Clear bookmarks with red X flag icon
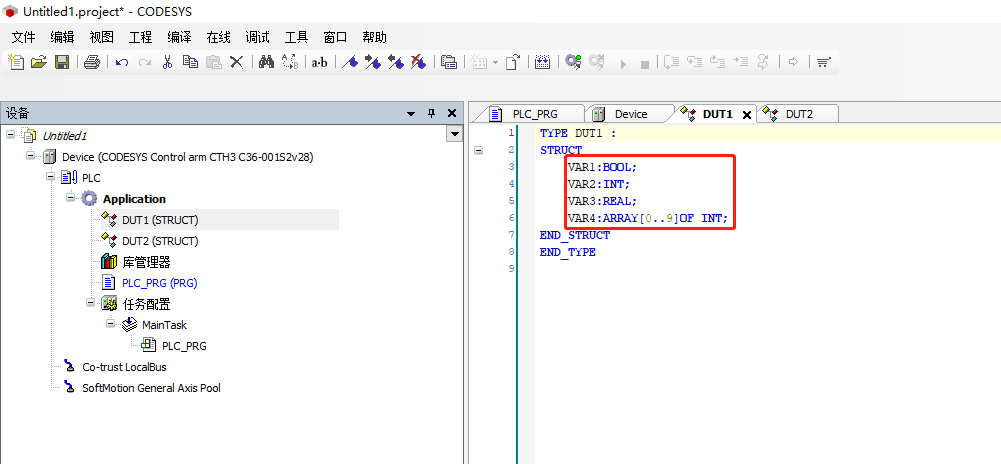The image size is (1001, 464). click(418, 62)
